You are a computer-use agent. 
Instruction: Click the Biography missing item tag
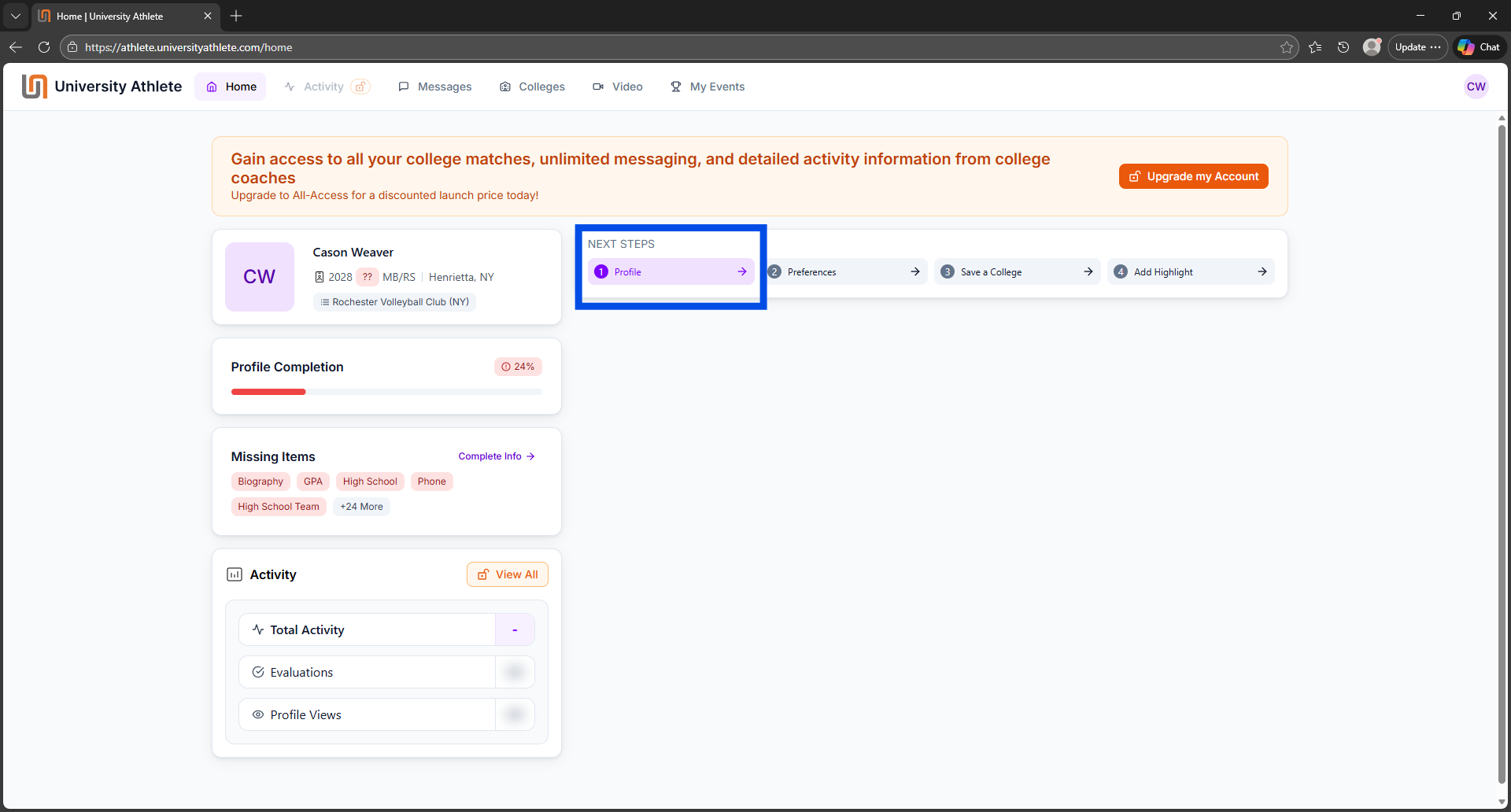click(x=260, y=482)
